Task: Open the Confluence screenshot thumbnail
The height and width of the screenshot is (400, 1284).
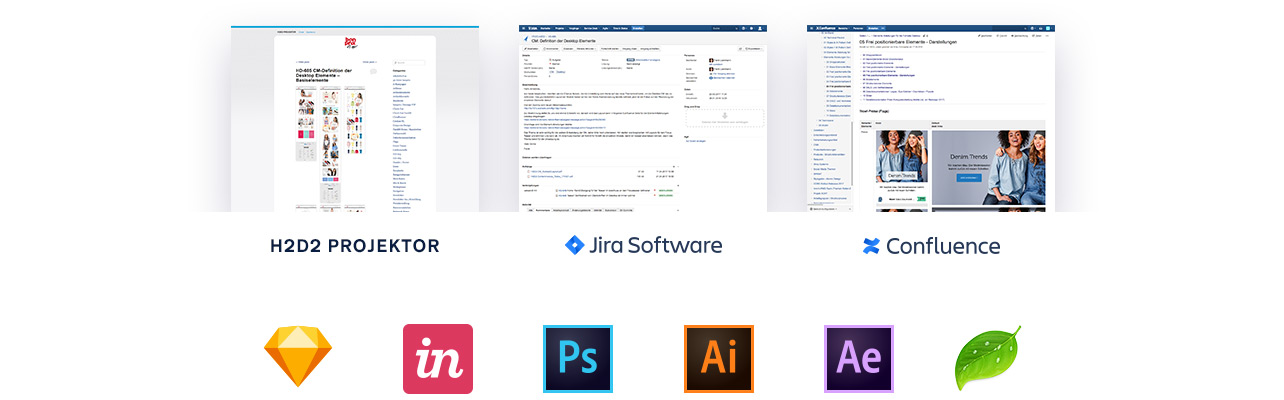Action: pyautogui.click(x=931, y=119)
